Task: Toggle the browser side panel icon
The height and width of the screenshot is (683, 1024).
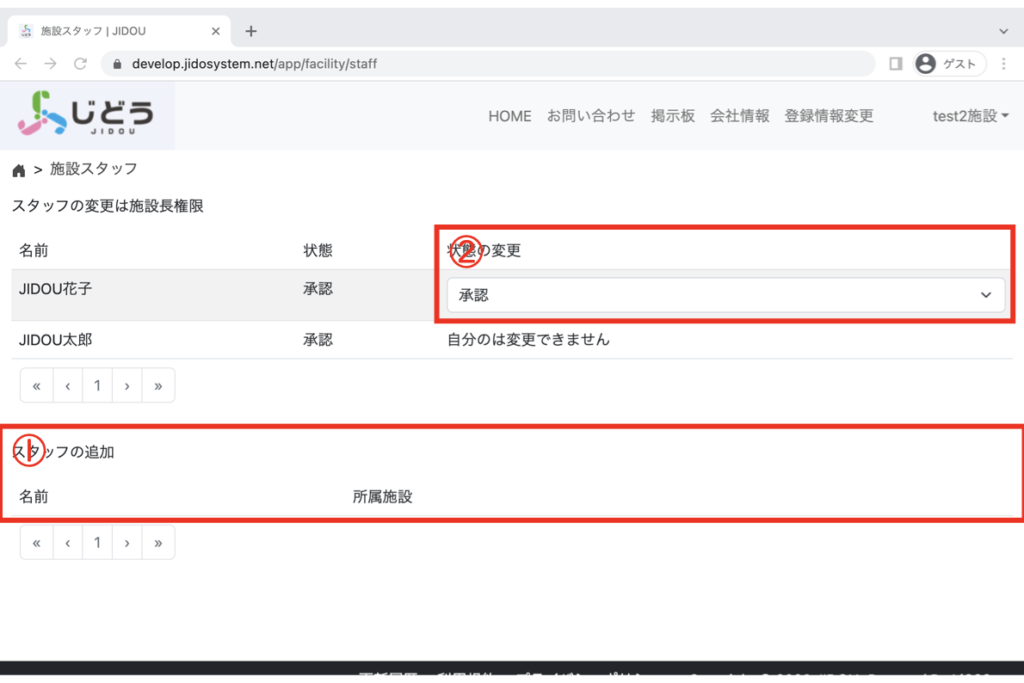Action: [895, 63]
